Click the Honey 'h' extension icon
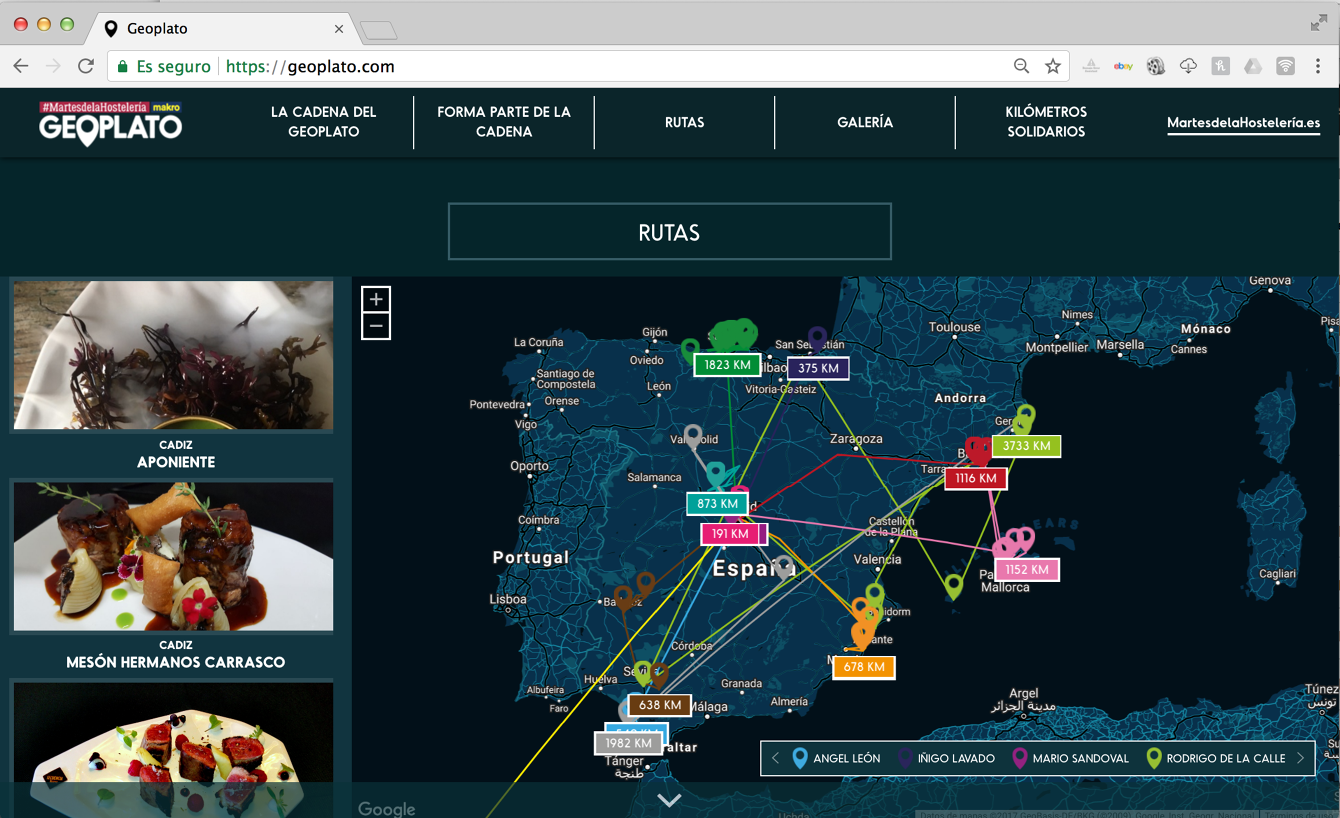 [1220, 66]
